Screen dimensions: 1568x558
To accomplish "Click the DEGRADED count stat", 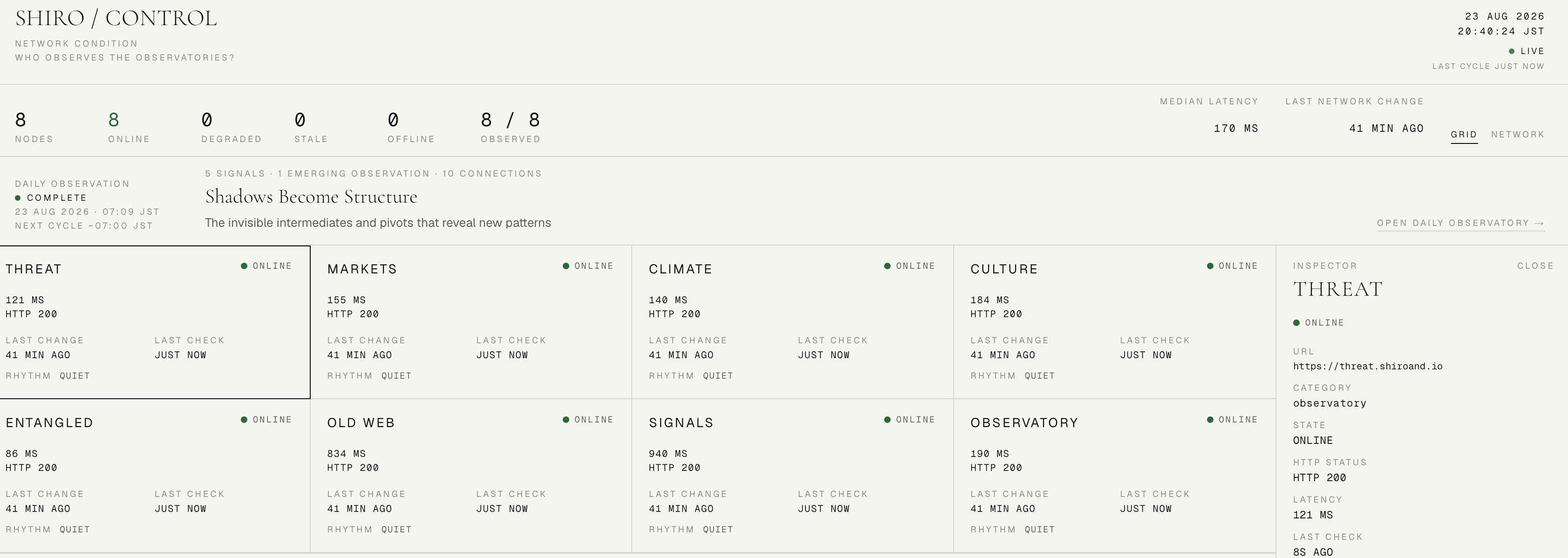I will tap(232, 127).
